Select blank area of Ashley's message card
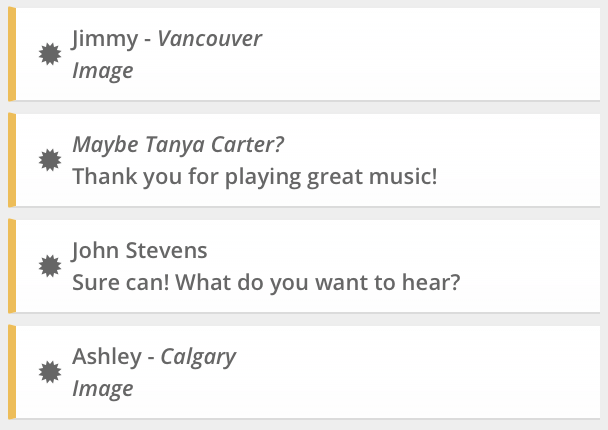Viewport: 608px width, 430px height. coord(427,372)
